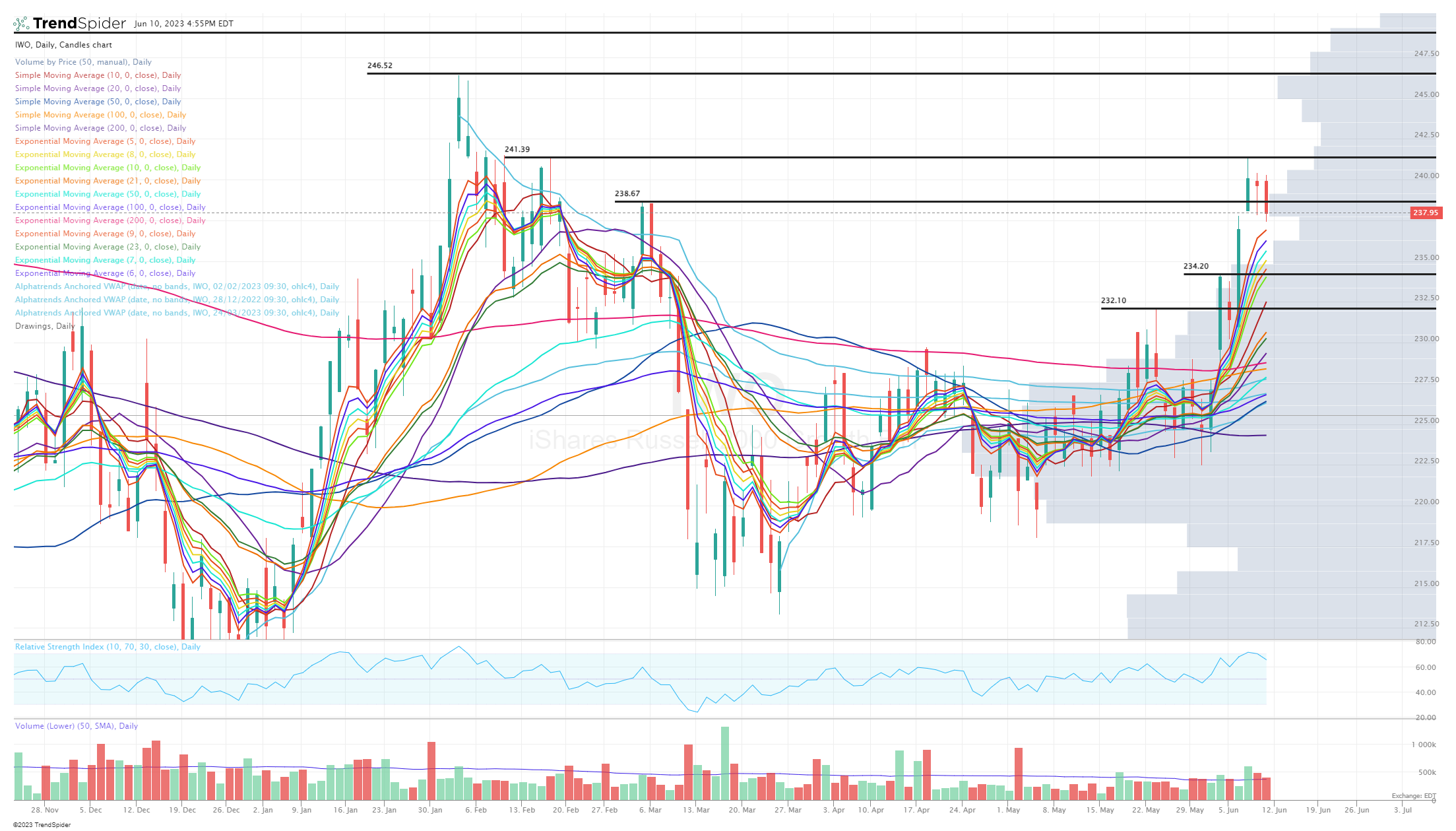Click the '1 000k' volume axis label

(x=1424, y=745)
